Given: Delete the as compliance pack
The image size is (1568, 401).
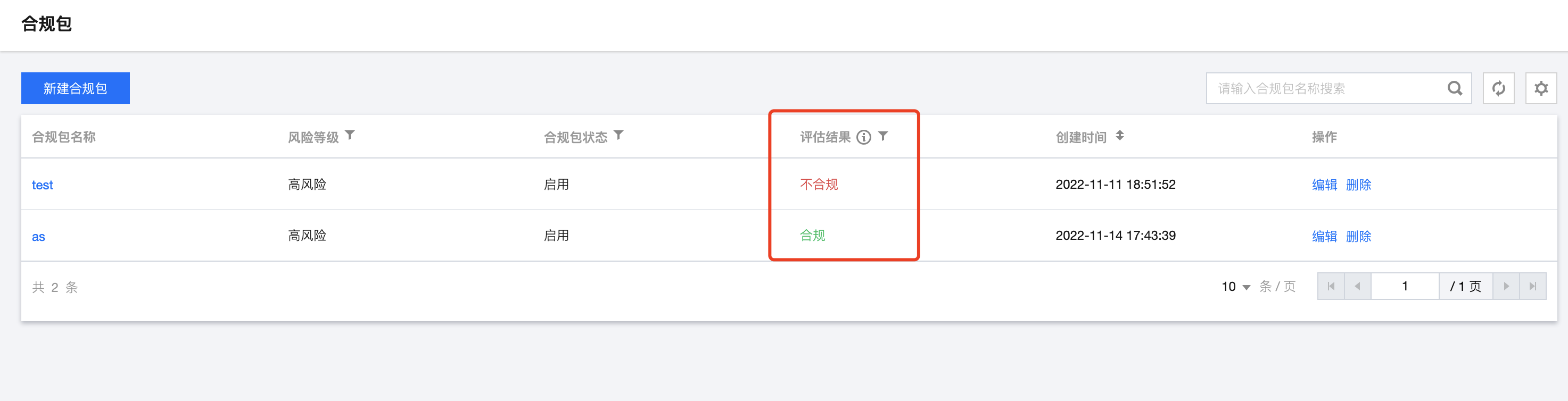Looking at the screenshot, I should (1358, 237).
